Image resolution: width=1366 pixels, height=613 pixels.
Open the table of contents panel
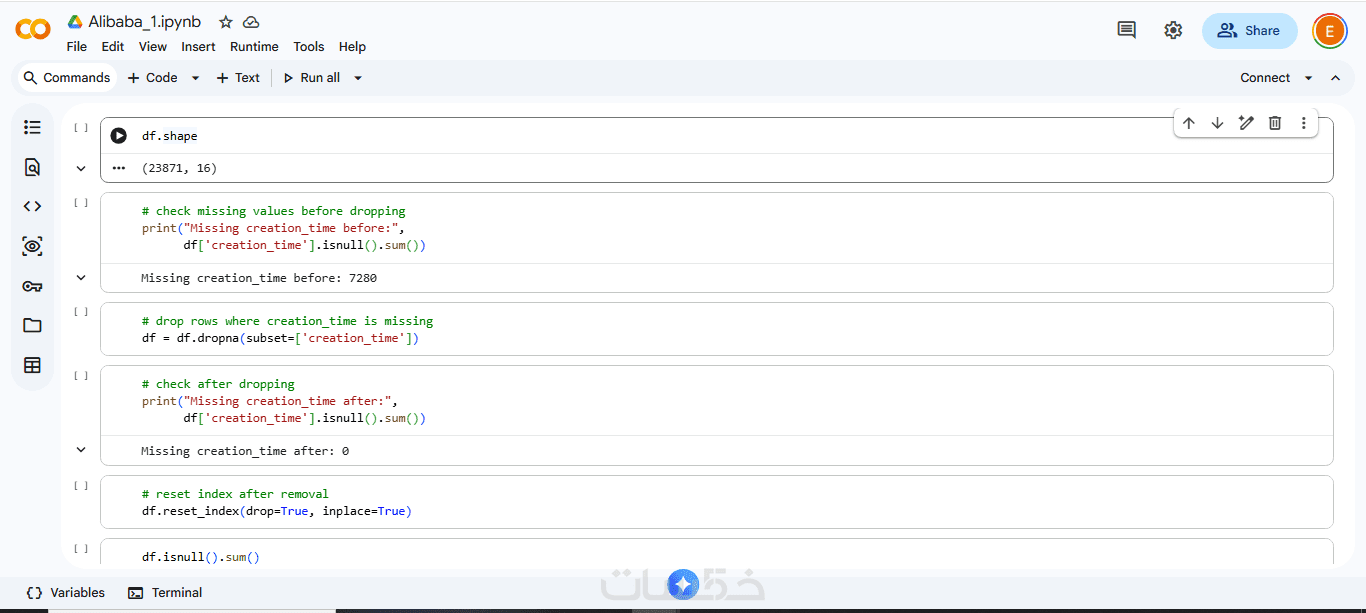32,127
